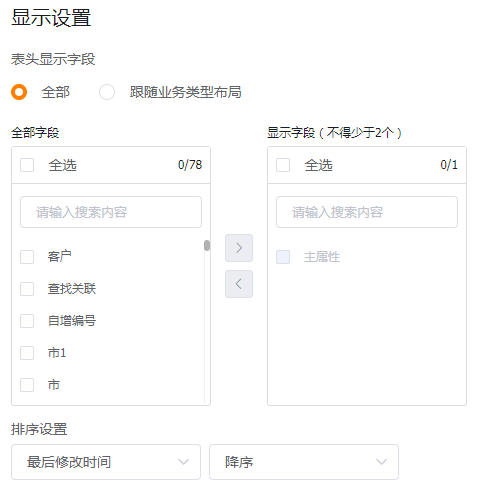Click the move-left arrow transfer button
This screenshot has width=491, height=496.
coord(239,284)
